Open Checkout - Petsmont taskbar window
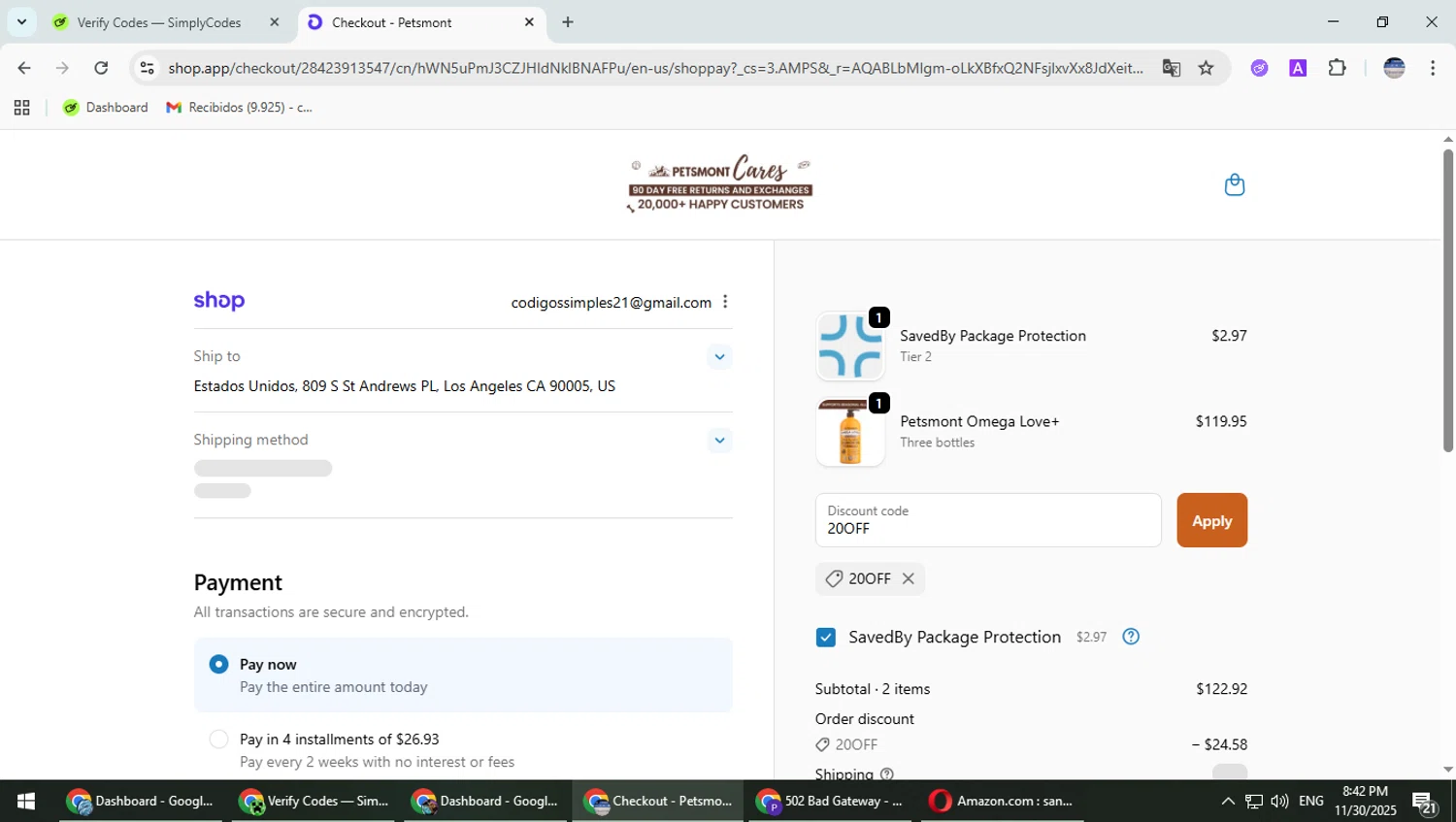Viewport: 1456px width, 822px height. click(x=658, y=801)
